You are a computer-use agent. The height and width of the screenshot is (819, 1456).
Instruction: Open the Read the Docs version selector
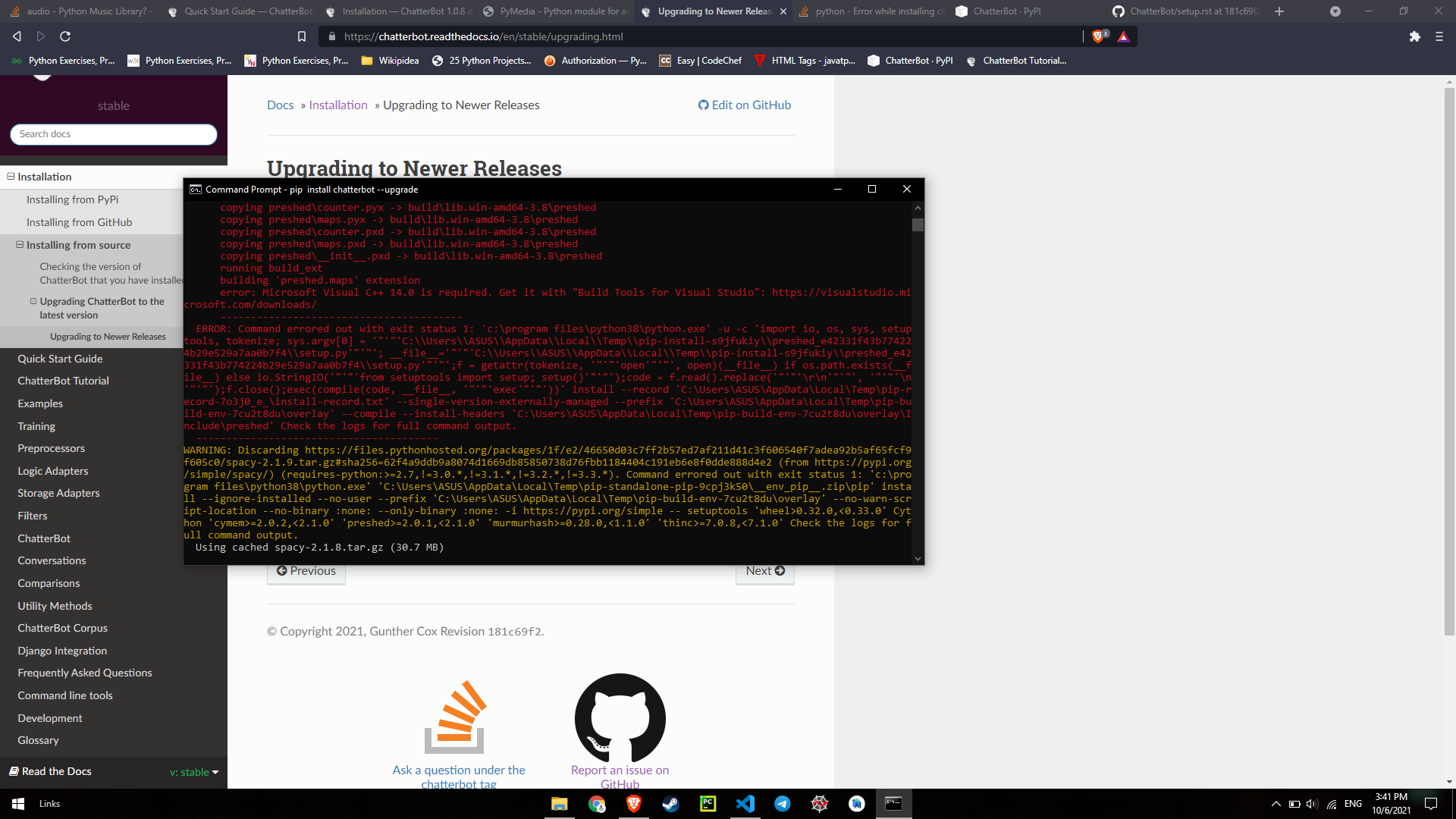click(x=194, y=772)
